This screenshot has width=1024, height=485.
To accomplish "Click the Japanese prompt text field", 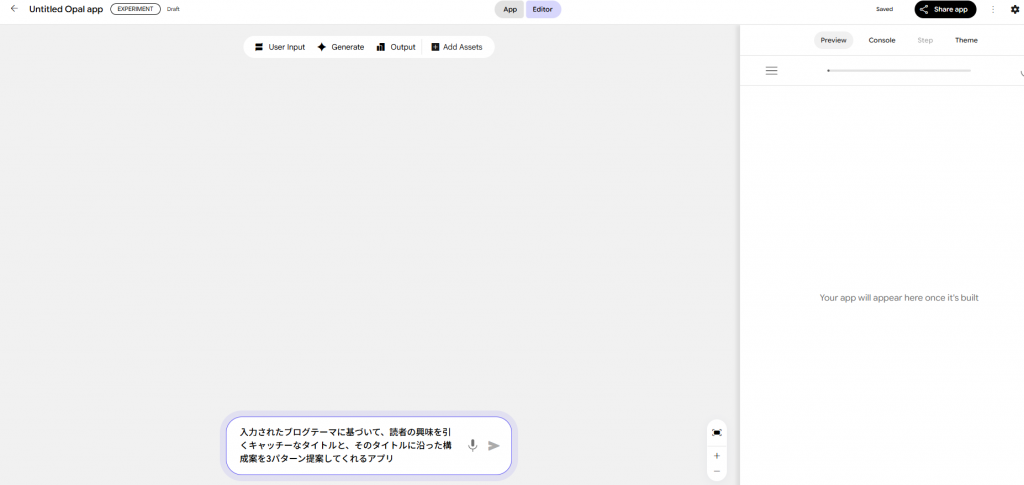I will click(x=346, y=445).
